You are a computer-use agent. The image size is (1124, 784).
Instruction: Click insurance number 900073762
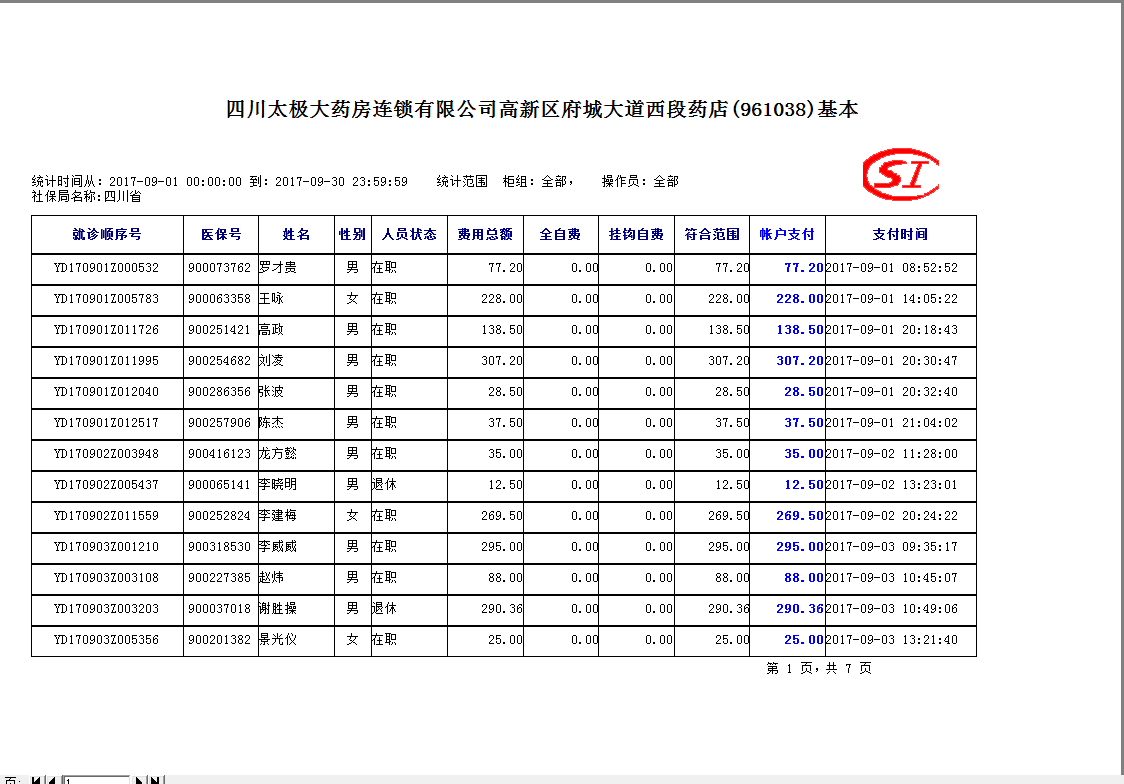(x=219, y=268)
